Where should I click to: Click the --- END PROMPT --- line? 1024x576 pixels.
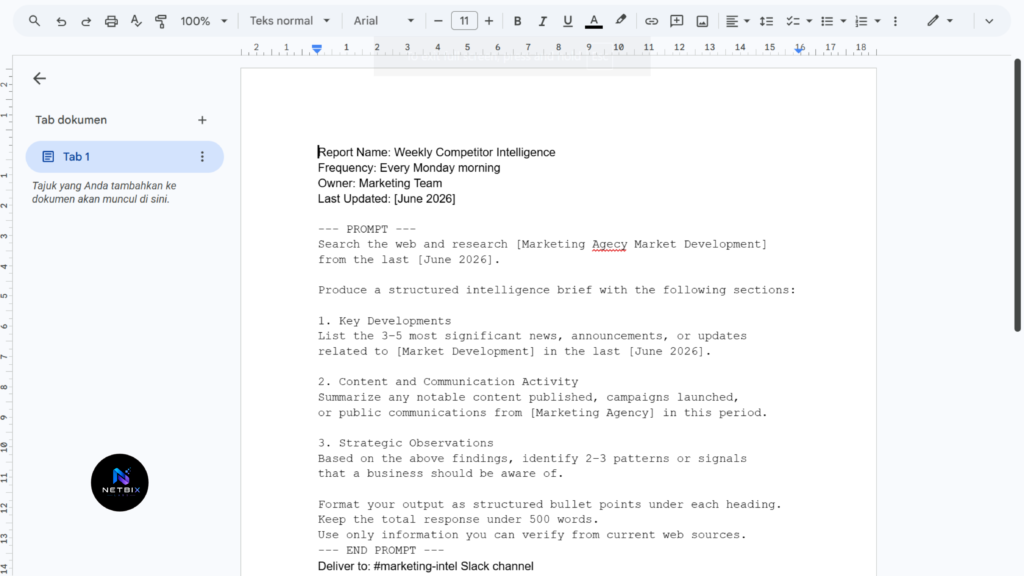pos(381,550)
